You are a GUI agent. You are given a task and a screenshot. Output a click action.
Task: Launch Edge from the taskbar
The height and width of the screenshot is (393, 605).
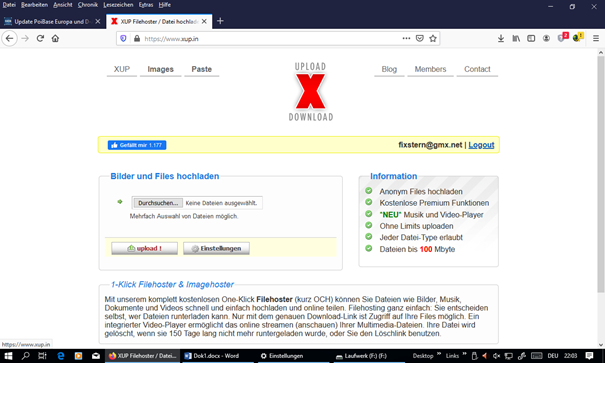tap(61, 356)
